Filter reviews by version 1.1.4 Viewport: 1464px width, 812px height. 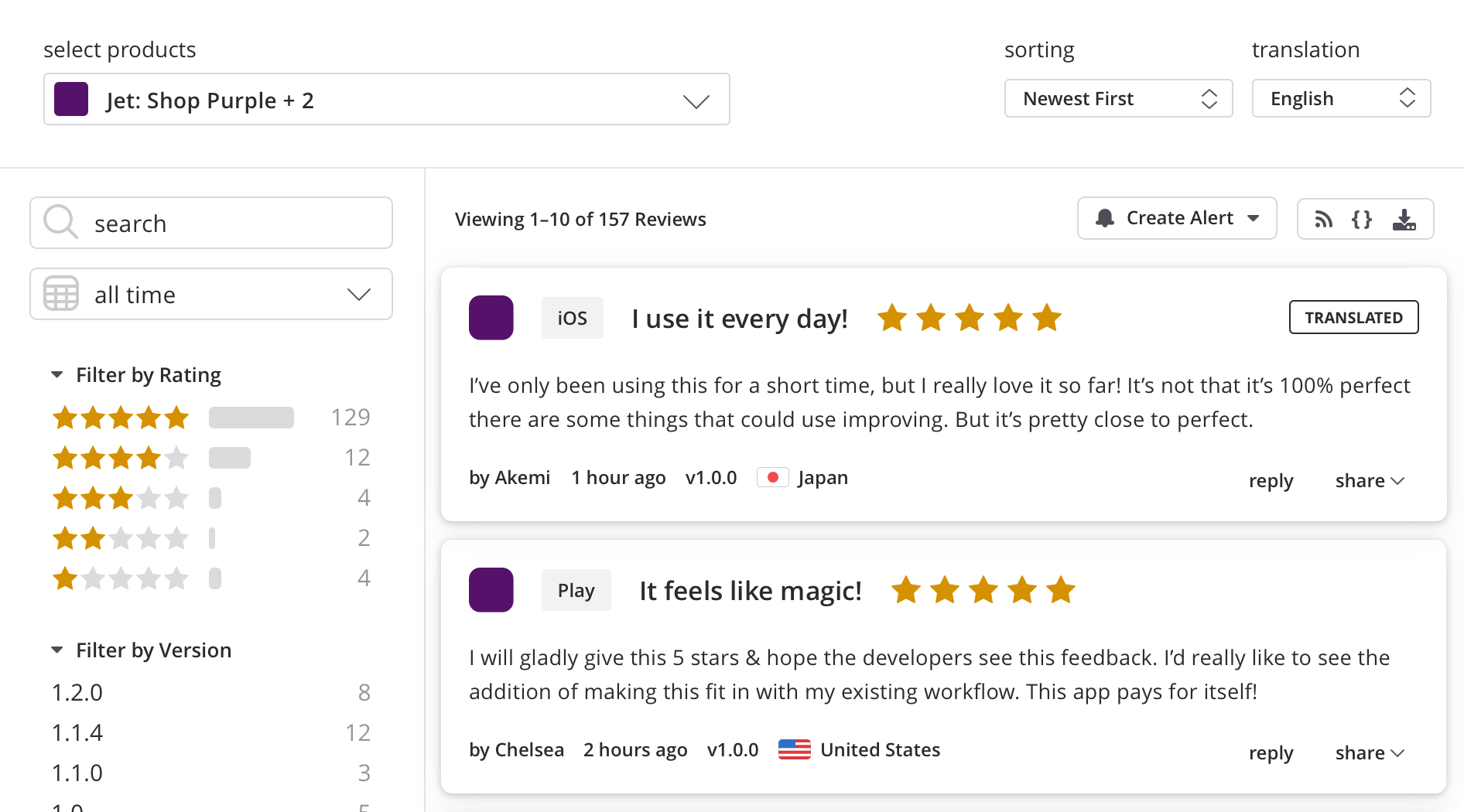(77, 732)
